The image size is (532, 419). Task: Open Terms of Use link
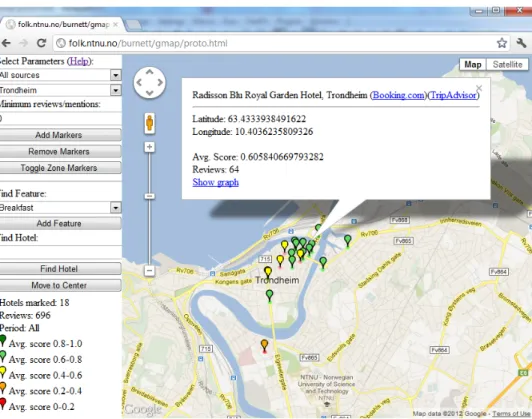511,413
